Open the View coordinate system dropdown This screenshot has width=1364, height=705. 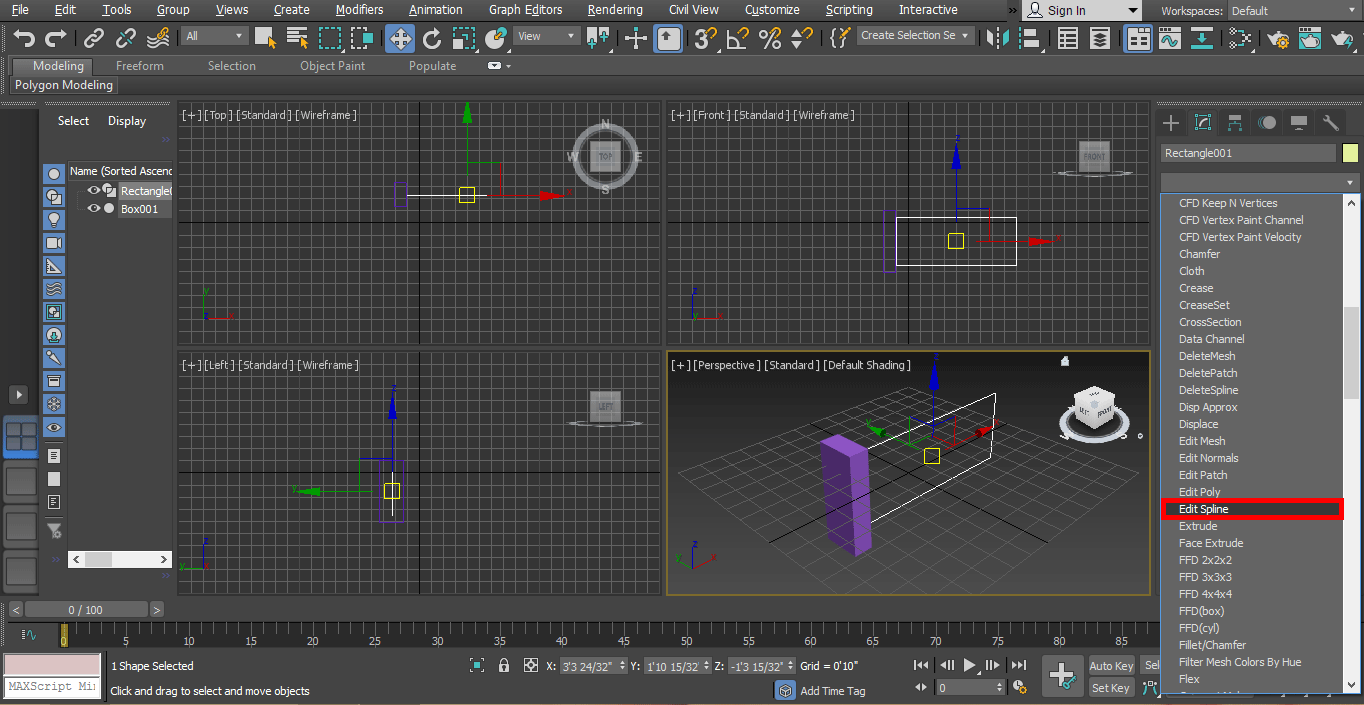click(x=544, y=34)
